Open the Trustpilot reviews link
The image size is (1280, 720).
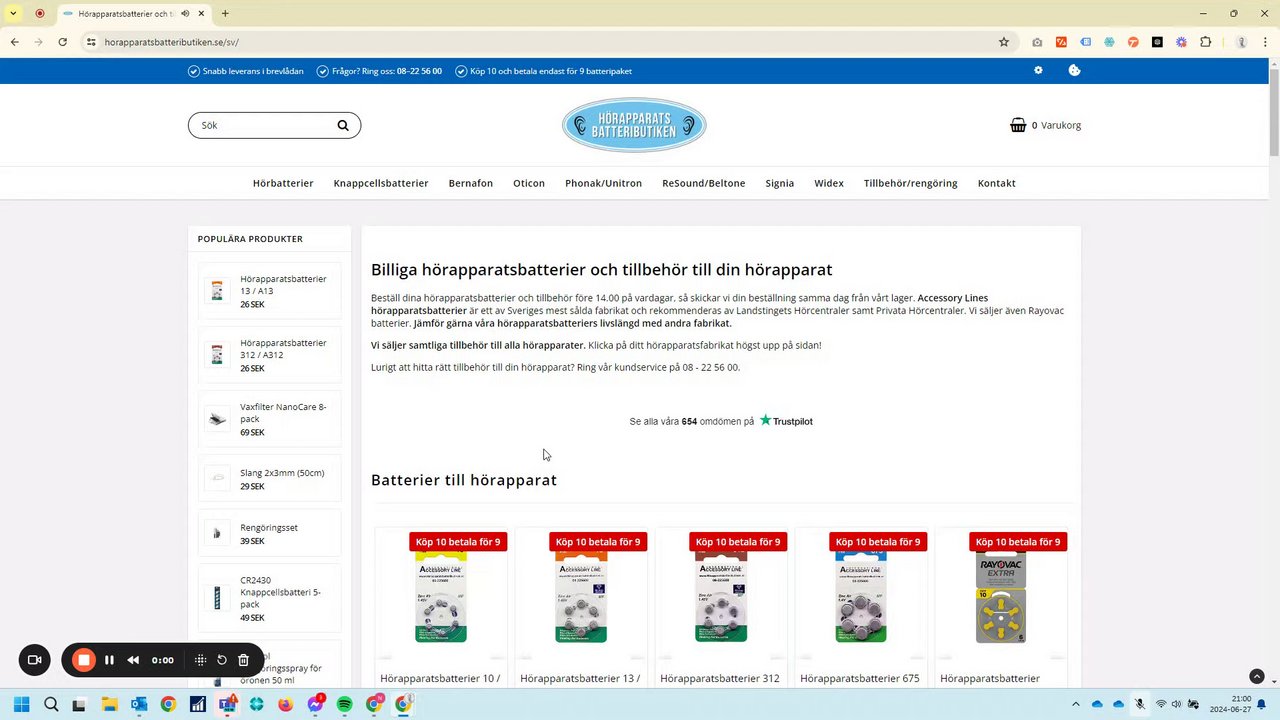[x=721, y=421]
